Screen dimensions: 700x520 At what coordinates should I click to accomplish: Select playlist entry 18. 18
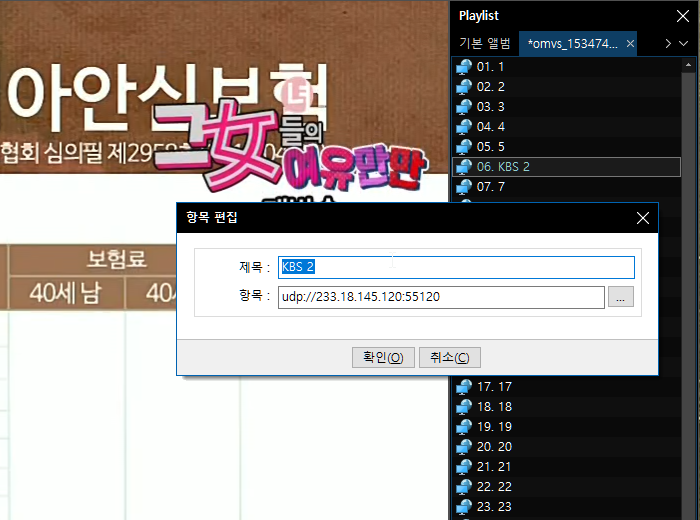pos(567,407)
